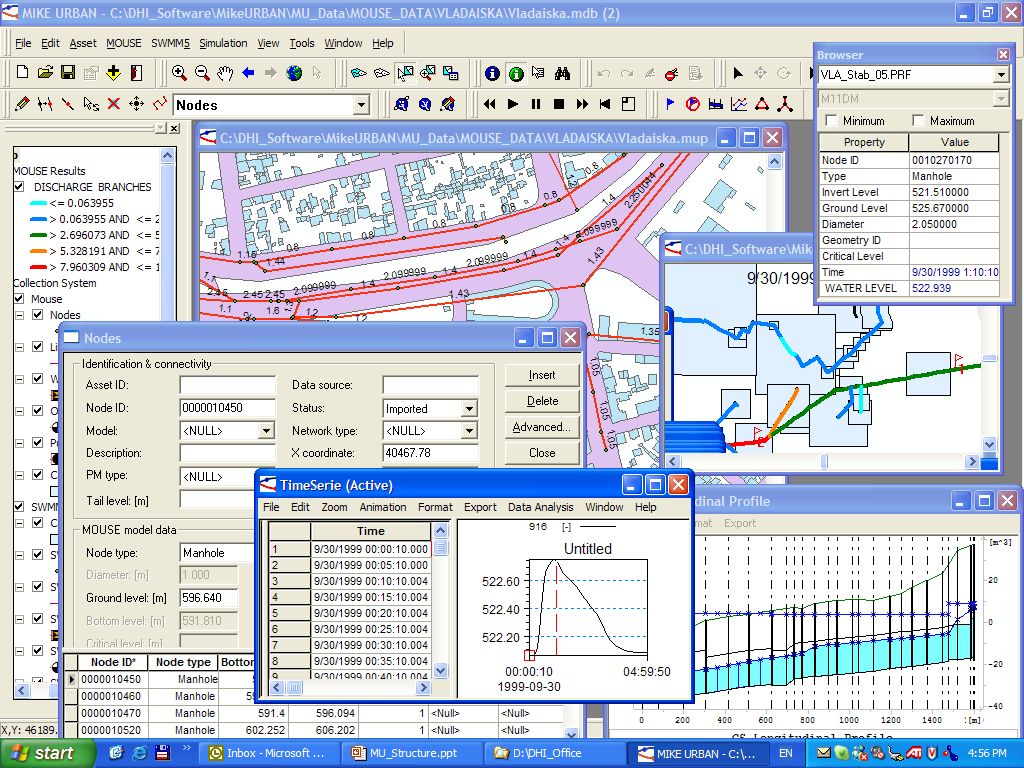Click the Advanced... button in Nodes dialog
1024x768 pixels.
coord(542,427)
